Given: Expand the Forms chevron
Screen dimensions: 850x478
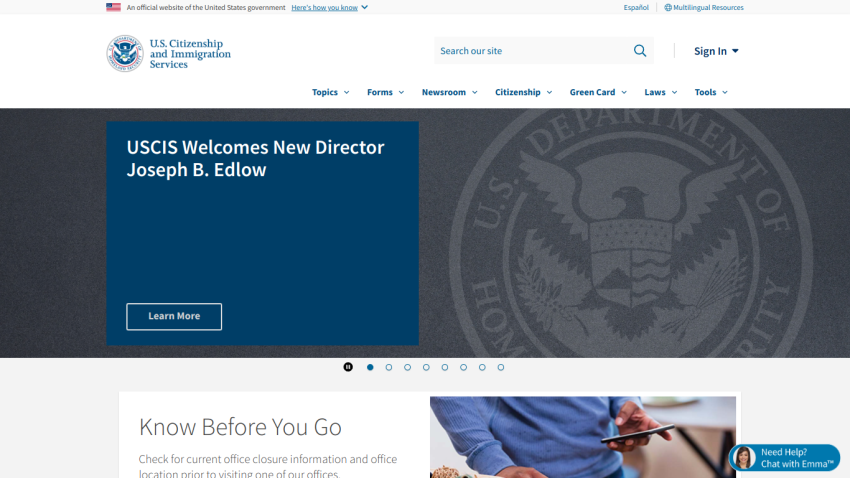Looking at the screenshot, I should [x=401, y=93].
